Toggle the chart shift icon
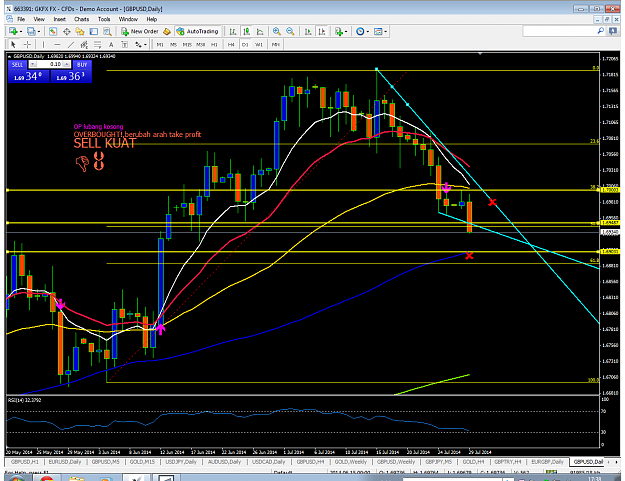 click(322, 31)
